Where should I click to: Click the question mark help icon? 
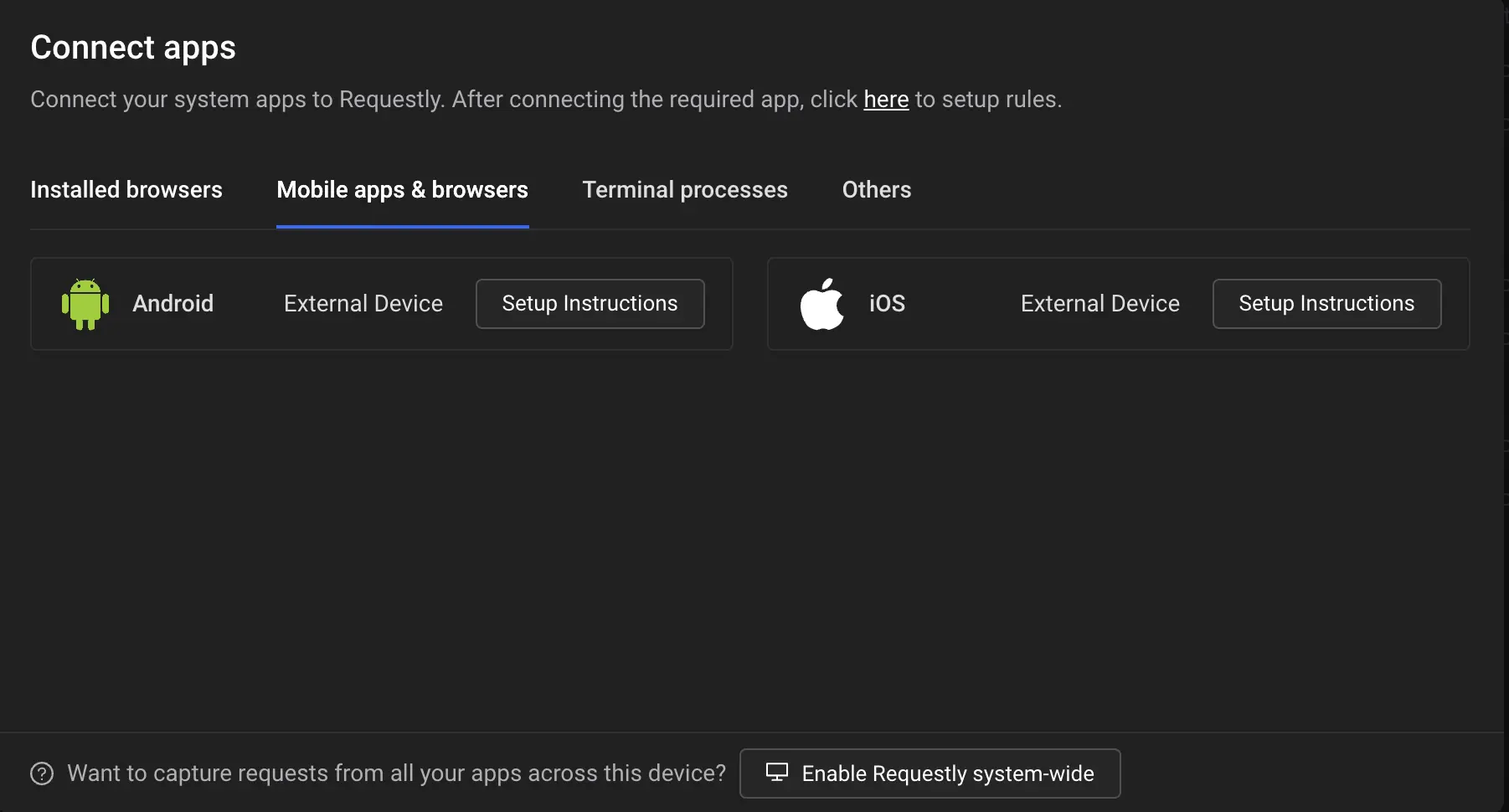(x=42, y=773)
